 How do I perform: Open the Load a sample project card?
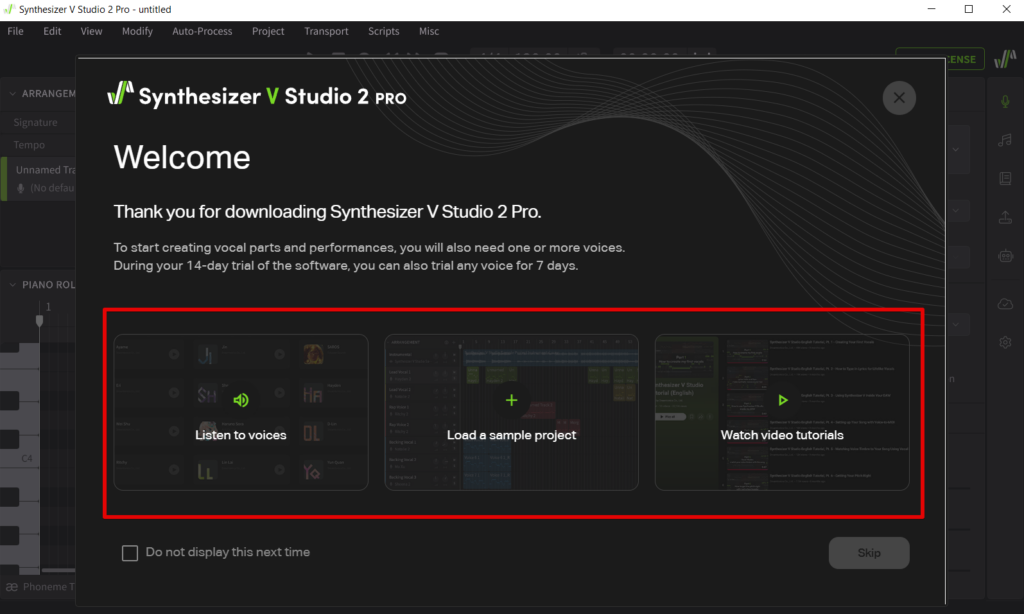(x=511, y=412)
